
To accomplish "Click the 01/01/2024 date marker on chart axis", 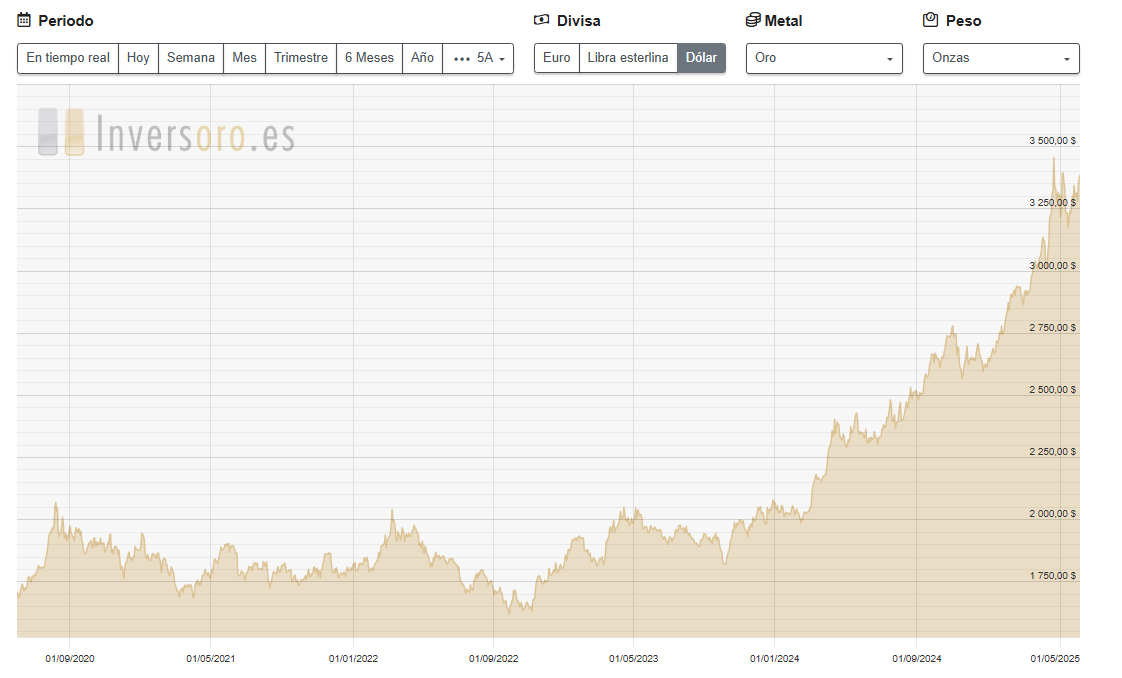I will 775,658.
